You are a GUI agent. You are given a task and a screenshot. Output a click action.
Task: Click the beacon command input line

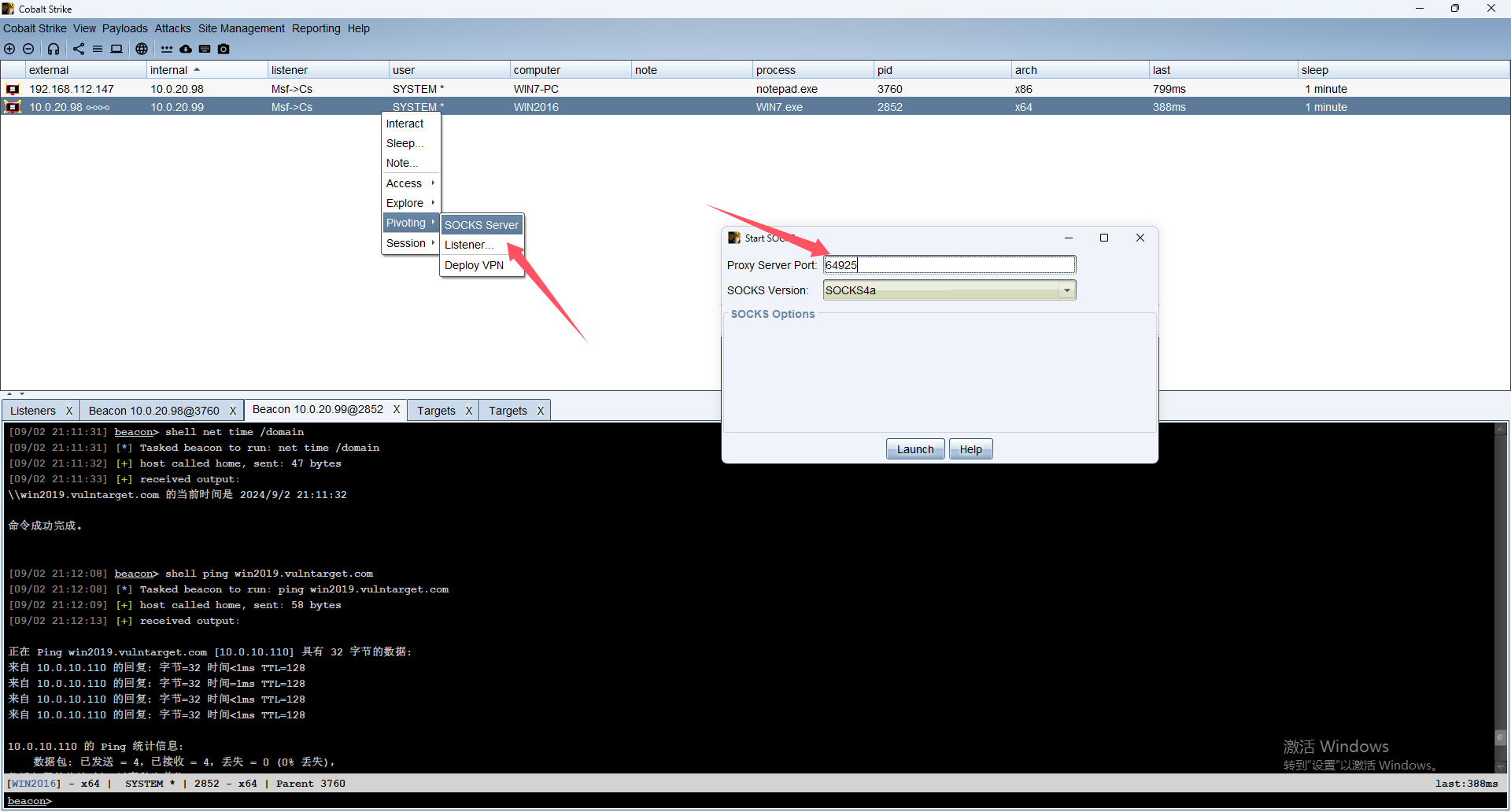[x=755, y=801]
